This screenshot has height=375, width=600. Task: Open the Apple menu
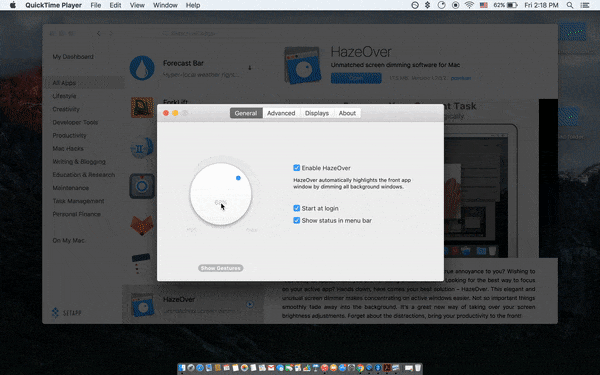pyautogui.click(x=13, y=5)
